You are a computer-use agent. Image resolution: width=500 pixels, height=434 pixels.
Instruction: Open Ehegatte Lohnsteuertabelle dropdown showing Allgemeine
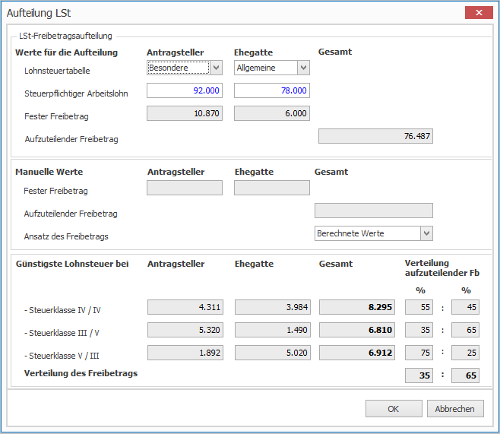[272, 68]
